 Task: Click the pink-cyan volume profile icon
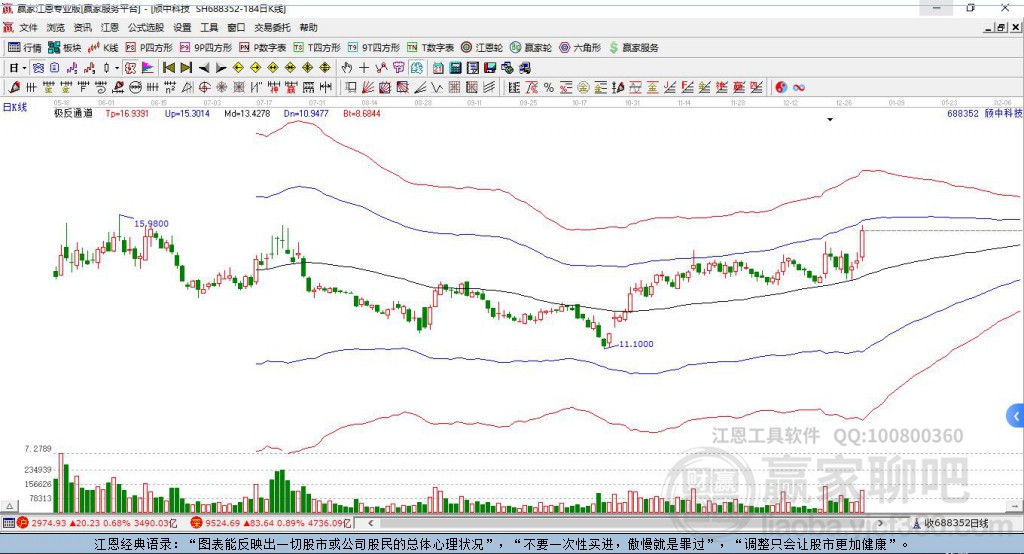click(x=148, y=68)
